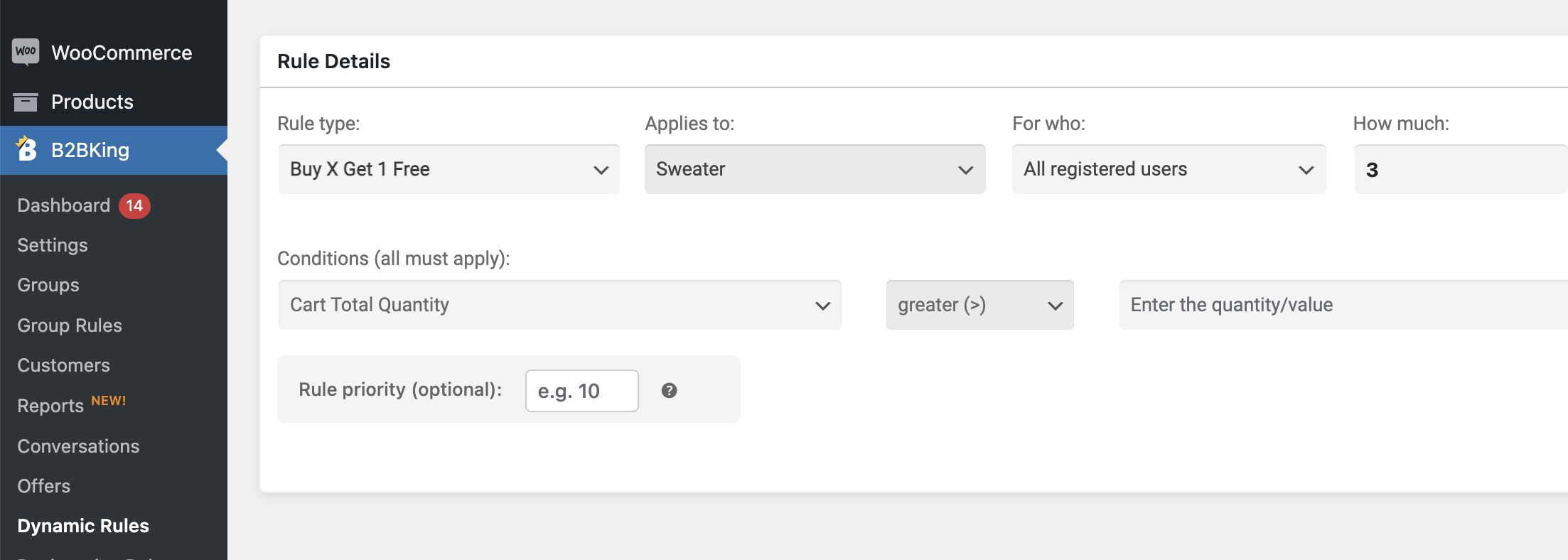Viewport: 1568px width, 560px height.
Task: Click the Rule priority input field
Action: 582,391
